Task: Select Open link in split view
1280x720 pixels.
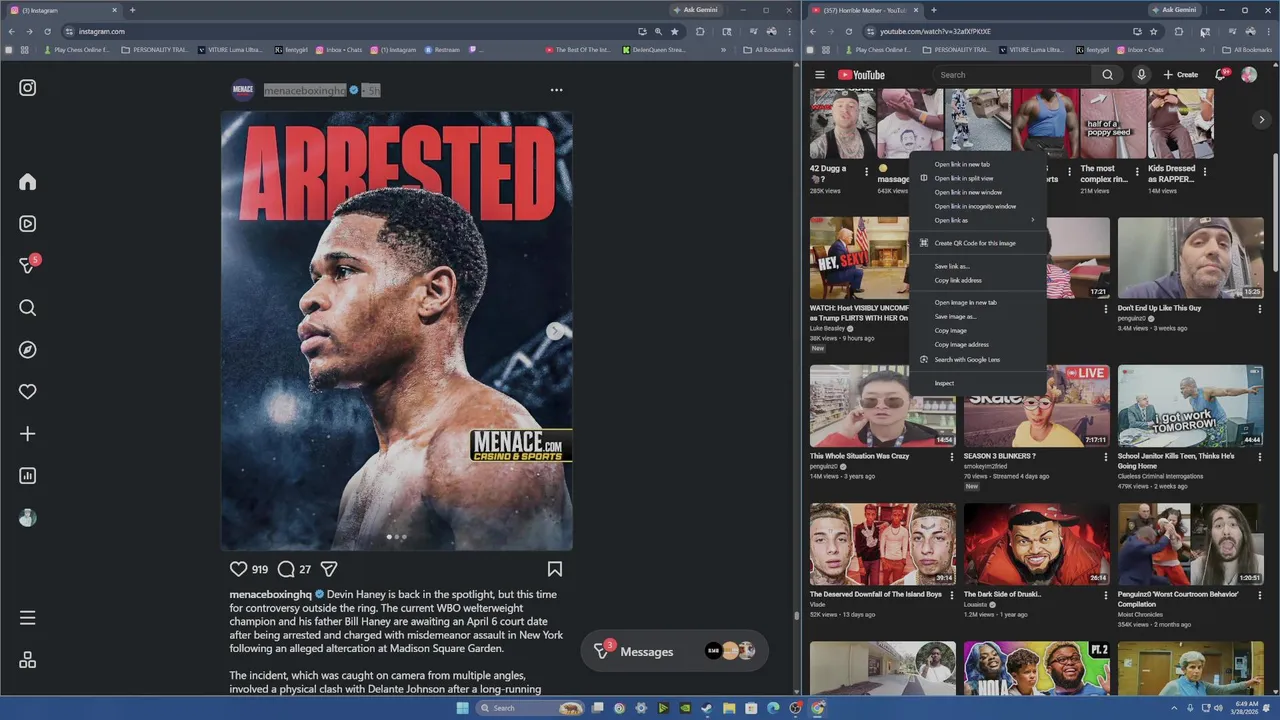Action: [x=977, y=178]
